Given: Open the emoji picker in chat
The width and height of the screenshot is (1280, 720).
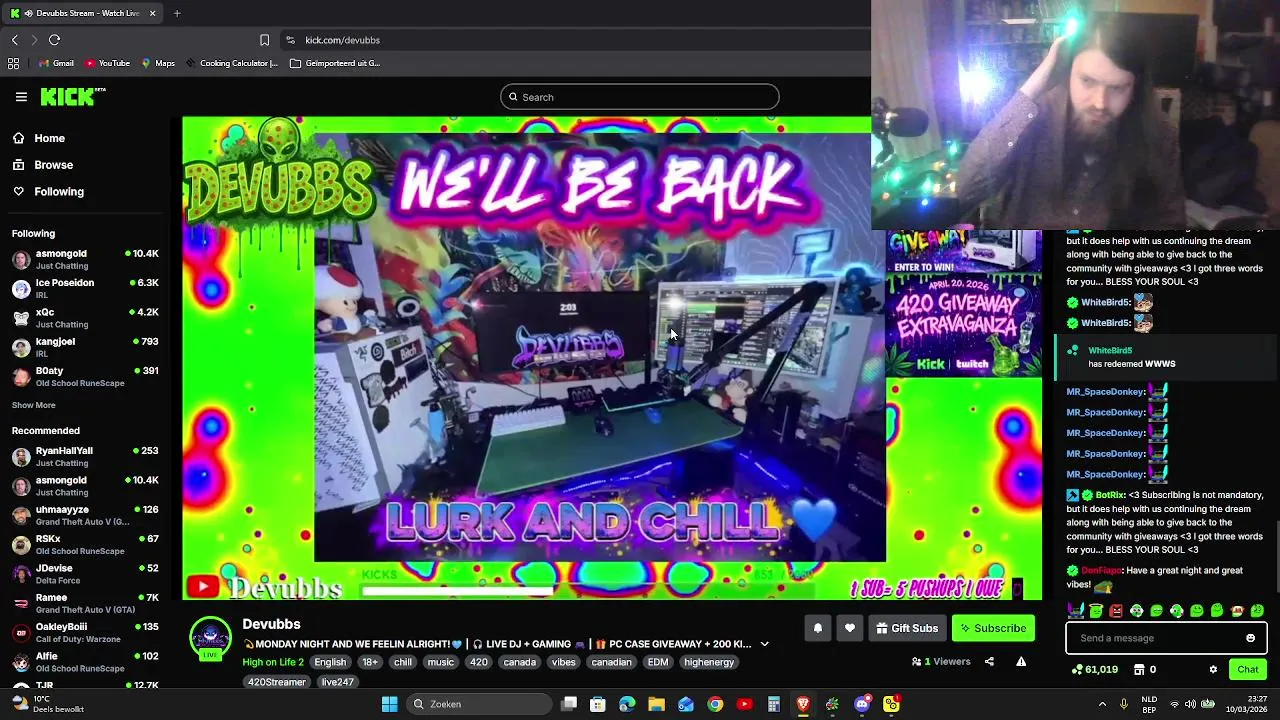Looking at the screenshot, I should (1250, 638).
